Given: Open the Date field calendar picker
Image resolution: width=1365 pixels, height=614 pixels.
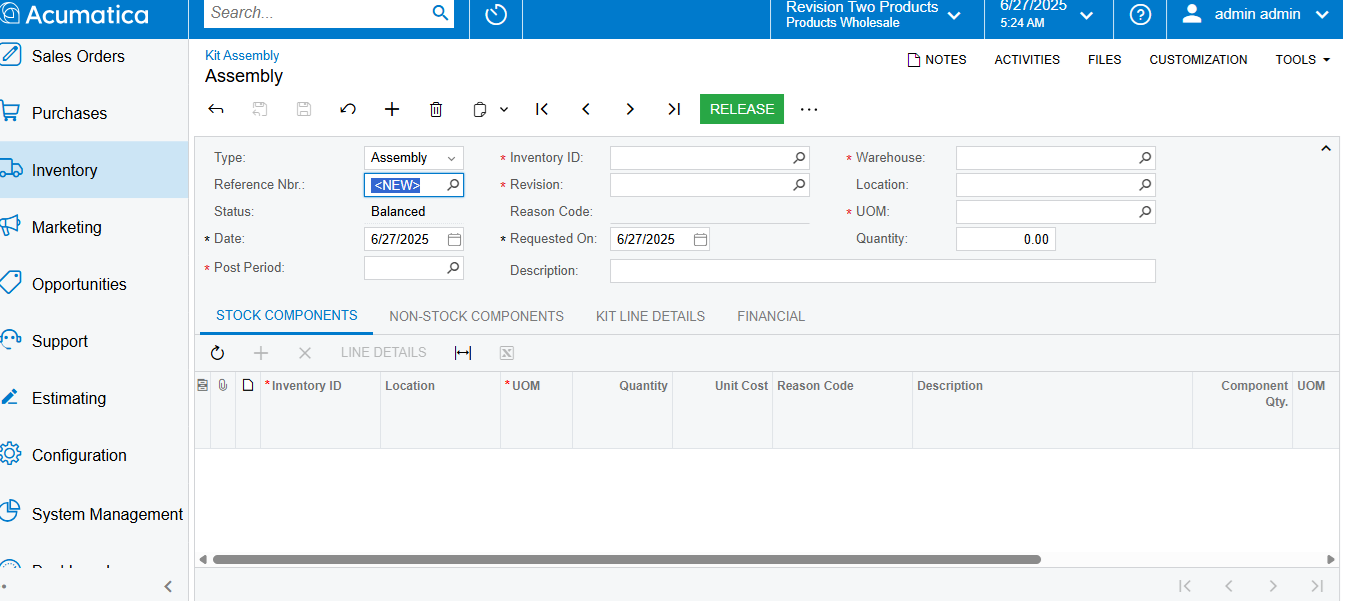Looking at the screenshot, I should (x=454, y=239).
